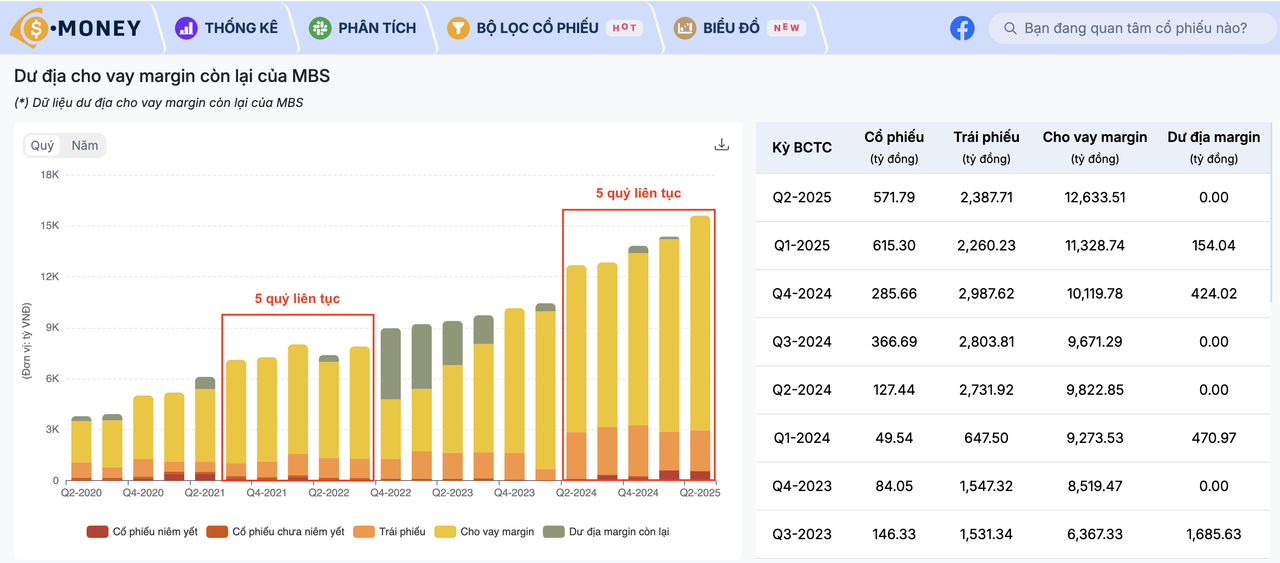Click the Q2-2020 bar in chart
1280x563 pixels.
pyautogui.click(x=81, y=448)
